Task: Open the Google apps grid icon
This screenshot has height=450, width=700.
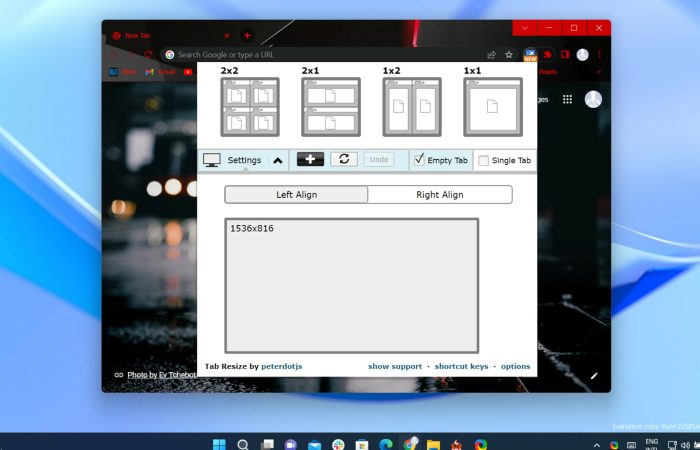Action: pyautogui.click(x=567, y=99)
